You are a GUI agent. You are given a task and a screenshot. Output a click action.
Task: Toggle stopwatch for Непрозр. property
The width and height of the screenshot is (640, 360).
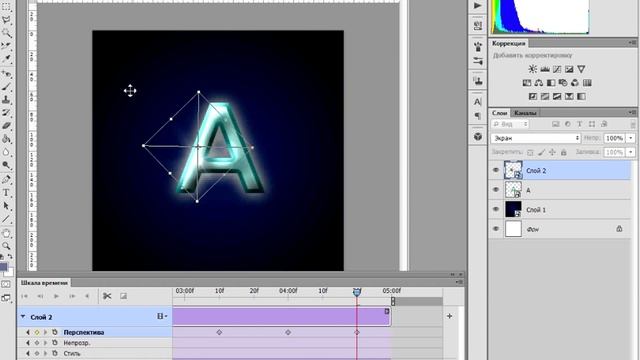(x=55, y=343)
